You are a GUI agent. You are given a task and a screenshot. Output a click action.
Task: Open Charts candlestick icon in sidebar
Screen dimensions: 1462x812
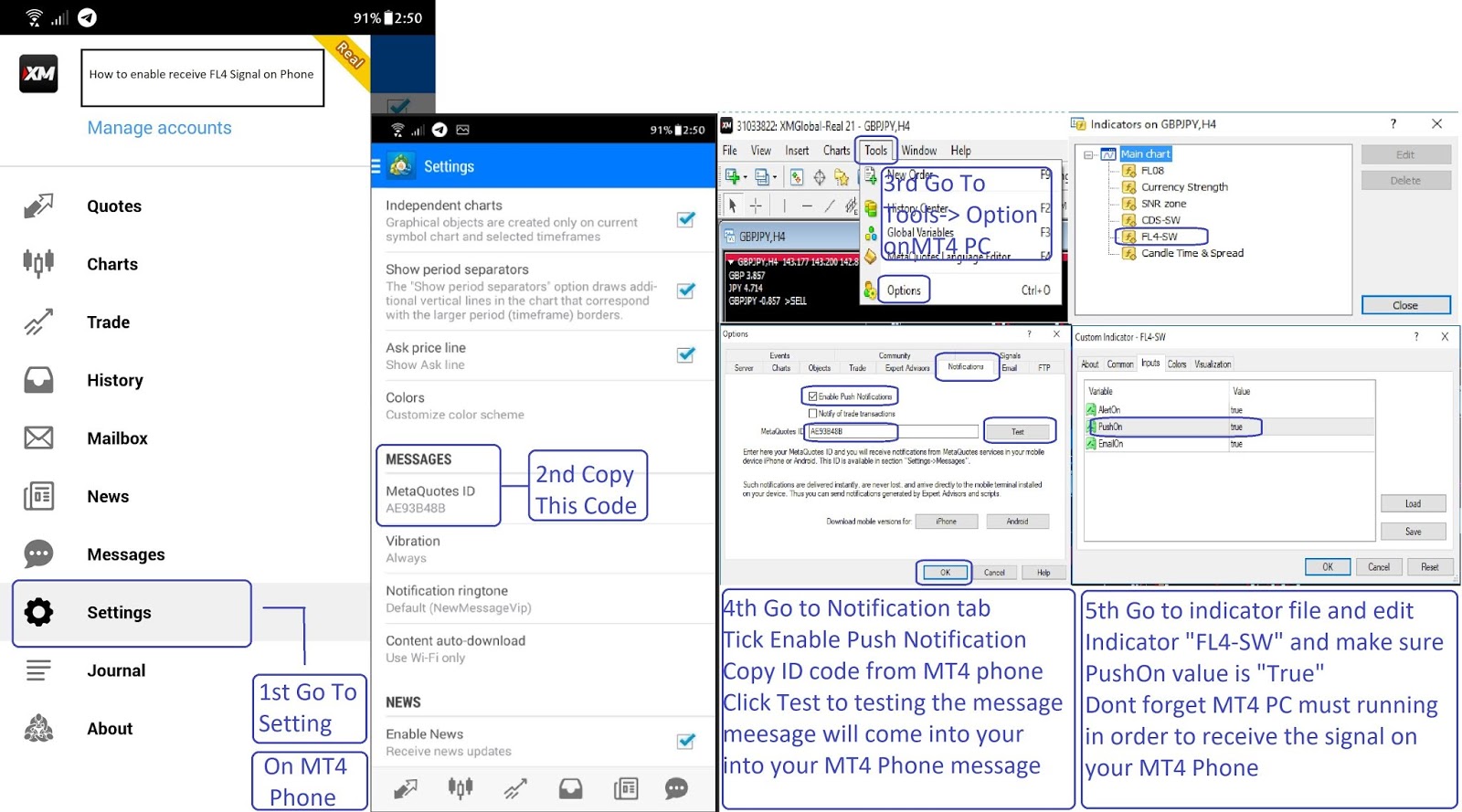pyautogui.click(x=38, y=264)
